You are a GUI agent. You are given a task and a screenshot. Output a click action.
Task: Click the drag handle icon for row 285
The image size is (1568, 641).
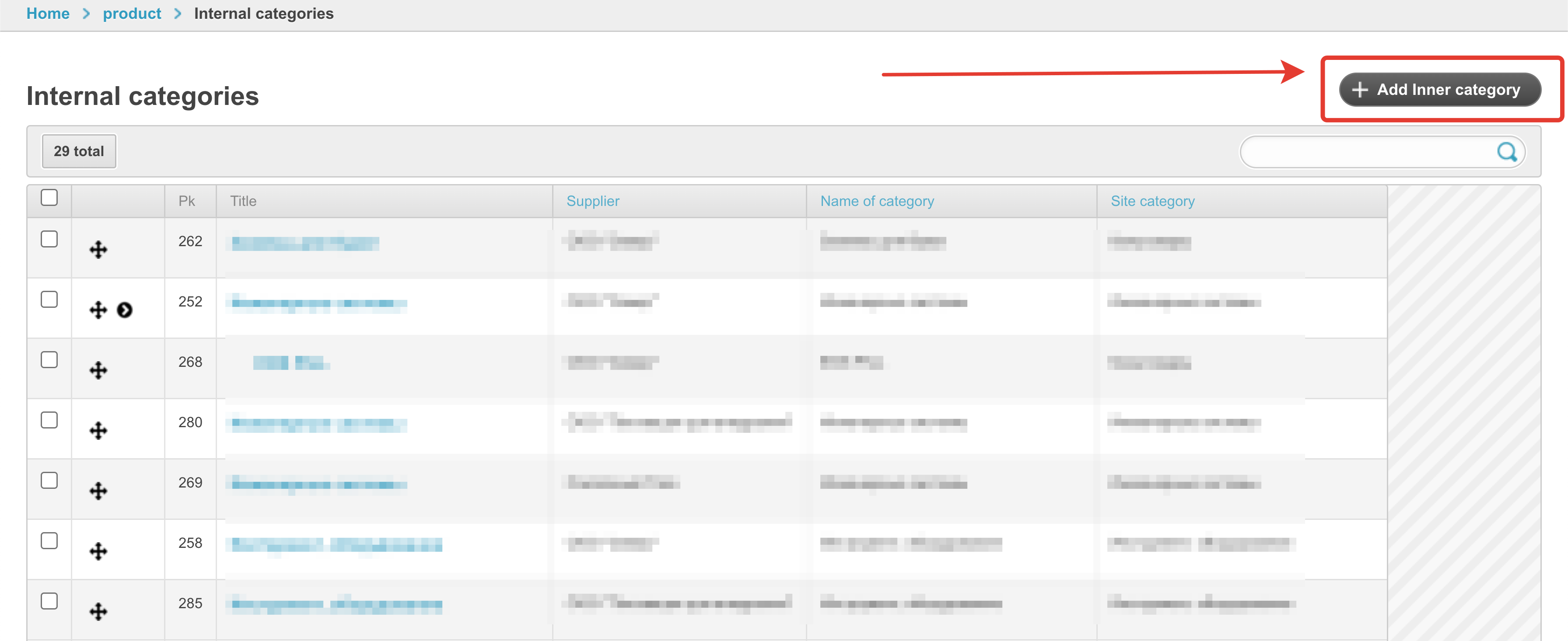click(x=98, y=611)
